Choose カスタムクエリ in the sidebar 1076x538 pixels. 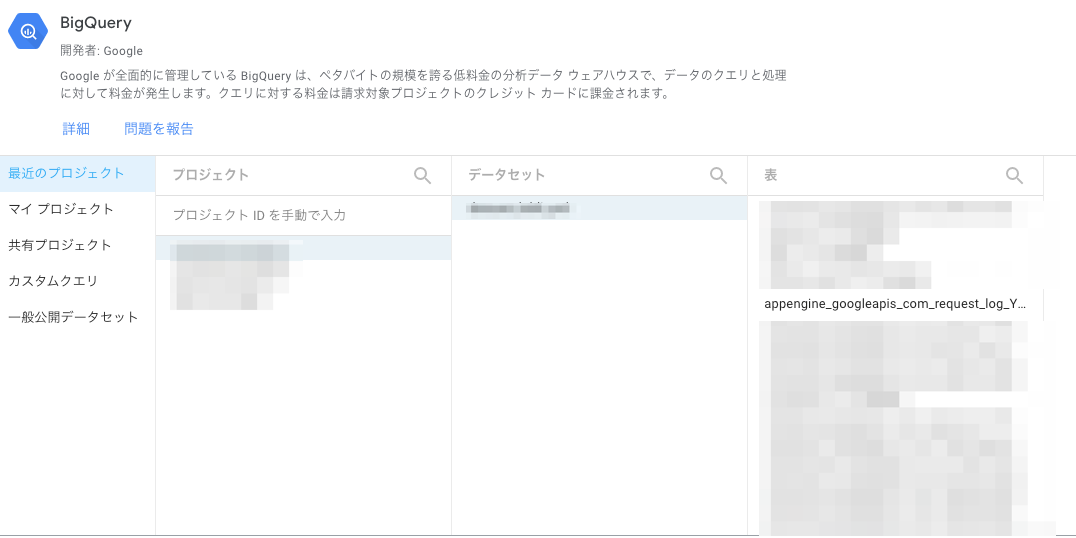pos(78,281)
